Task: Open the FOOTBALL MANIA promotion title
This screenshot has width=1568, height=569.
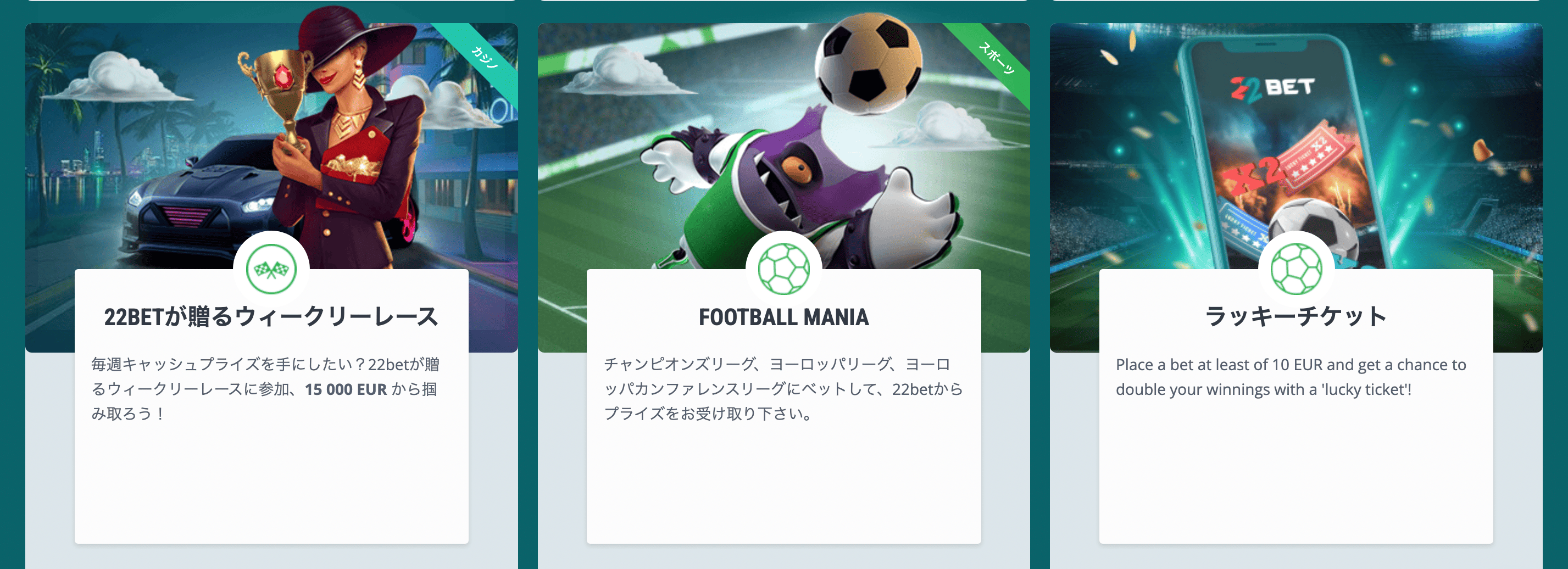Action: click(783, 317)
